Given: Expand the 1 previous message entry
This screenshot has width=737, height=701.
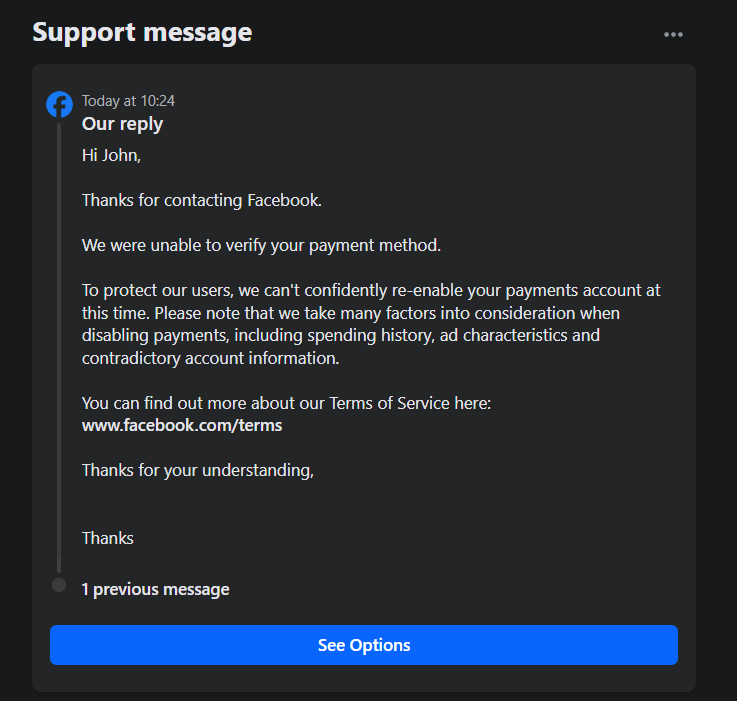Looking at the screenshot, I should pyautogui.click(x=155, y=589).
